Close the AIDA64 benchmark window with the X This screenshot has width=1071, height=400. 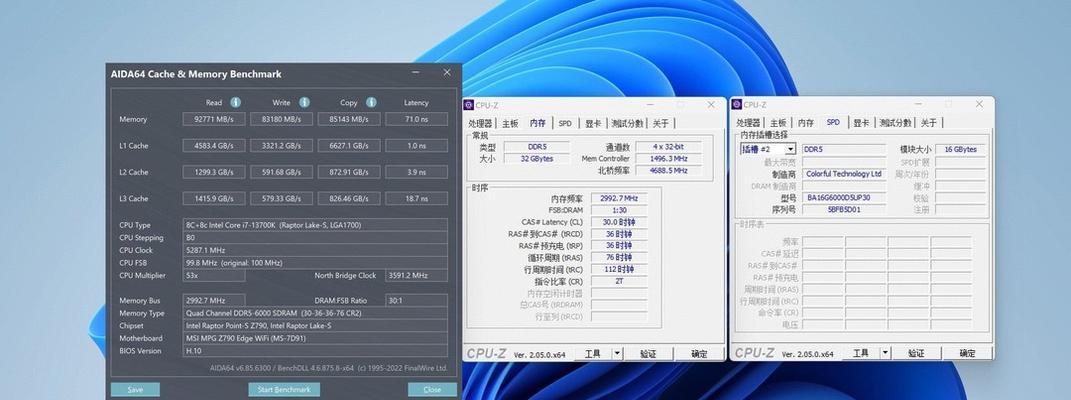[x=447, y=72]
